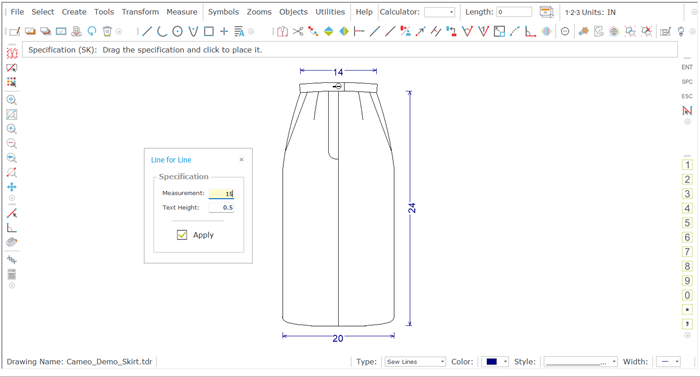Click the colored dots selection icon
This screenshot has width=700, height=377.
point(12,82)
